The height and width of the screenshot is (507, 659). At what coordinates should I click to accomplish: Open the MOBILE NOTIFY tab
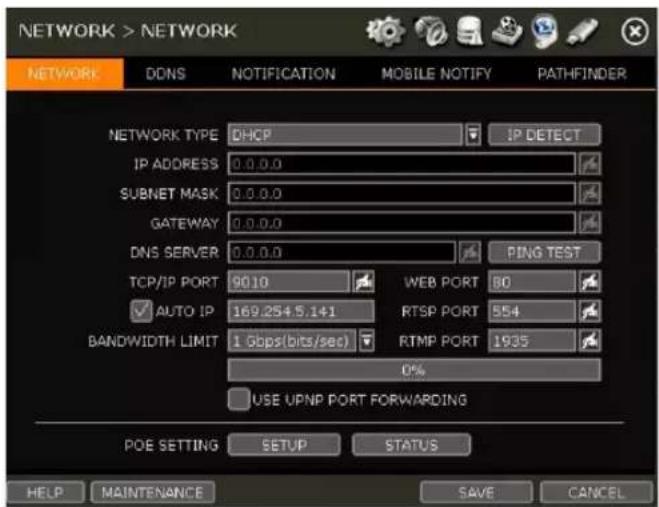coord(436,74)
